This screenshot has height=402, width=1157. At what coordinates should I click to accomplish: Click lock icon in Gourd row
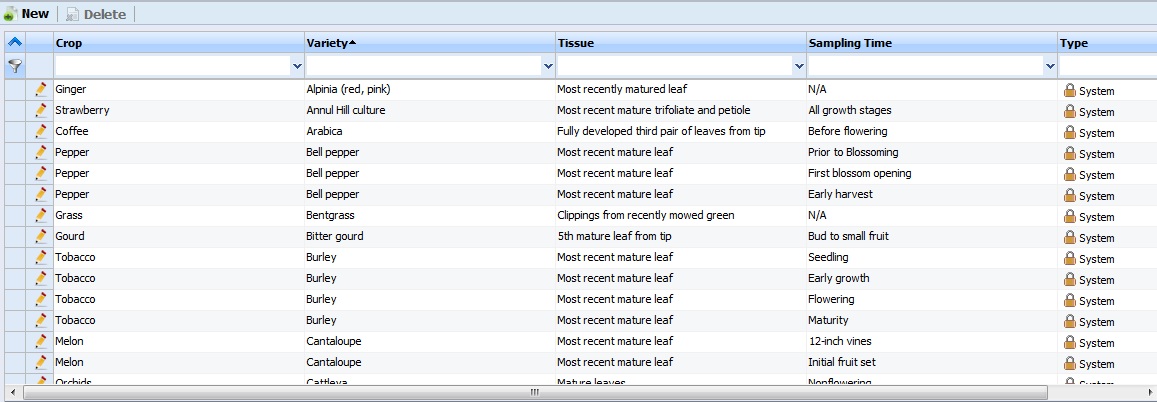coord(1069,238)
